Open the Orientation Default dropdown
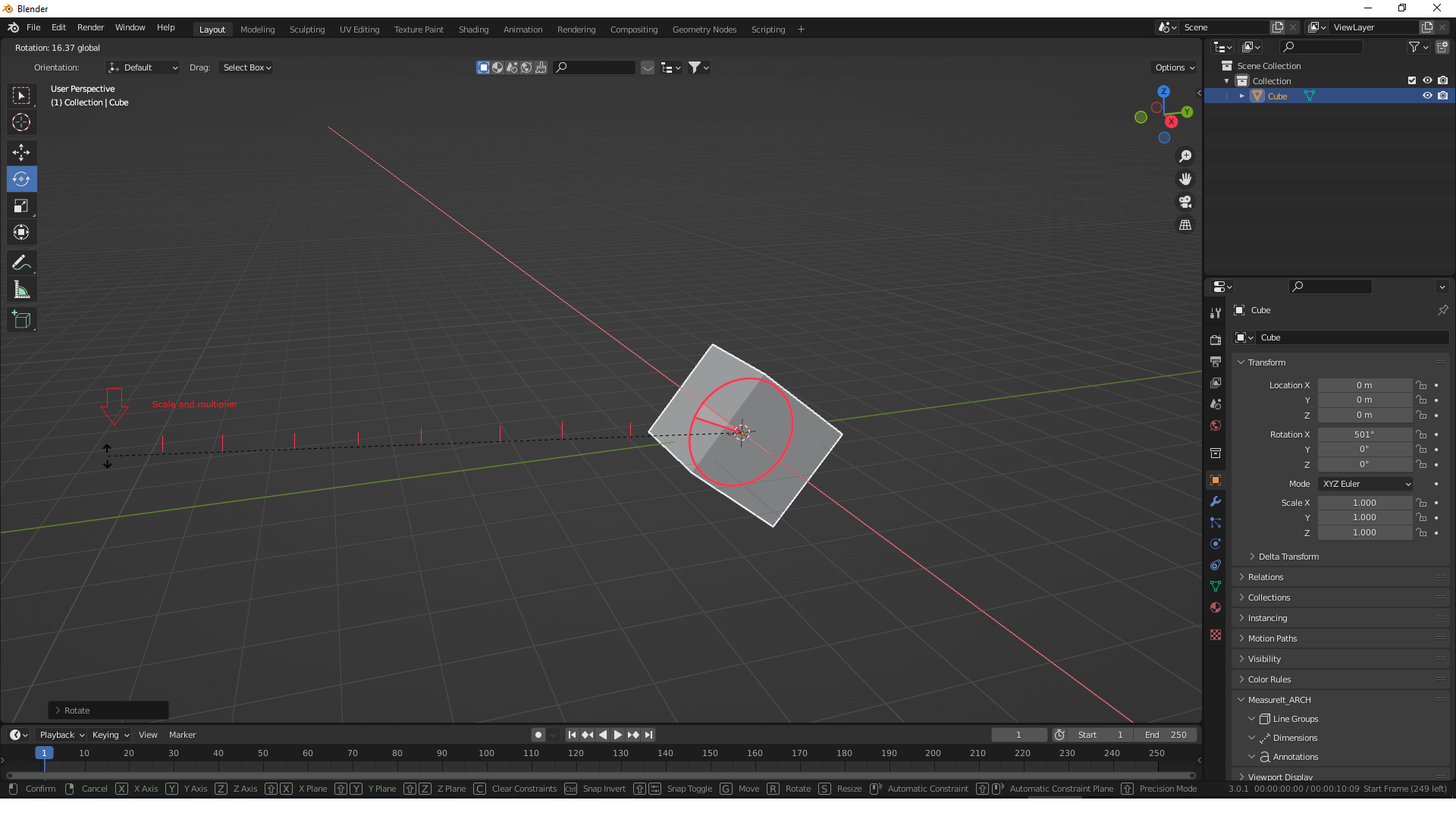Viewport: 1456px width, 819px height. (x=143, y=67)
